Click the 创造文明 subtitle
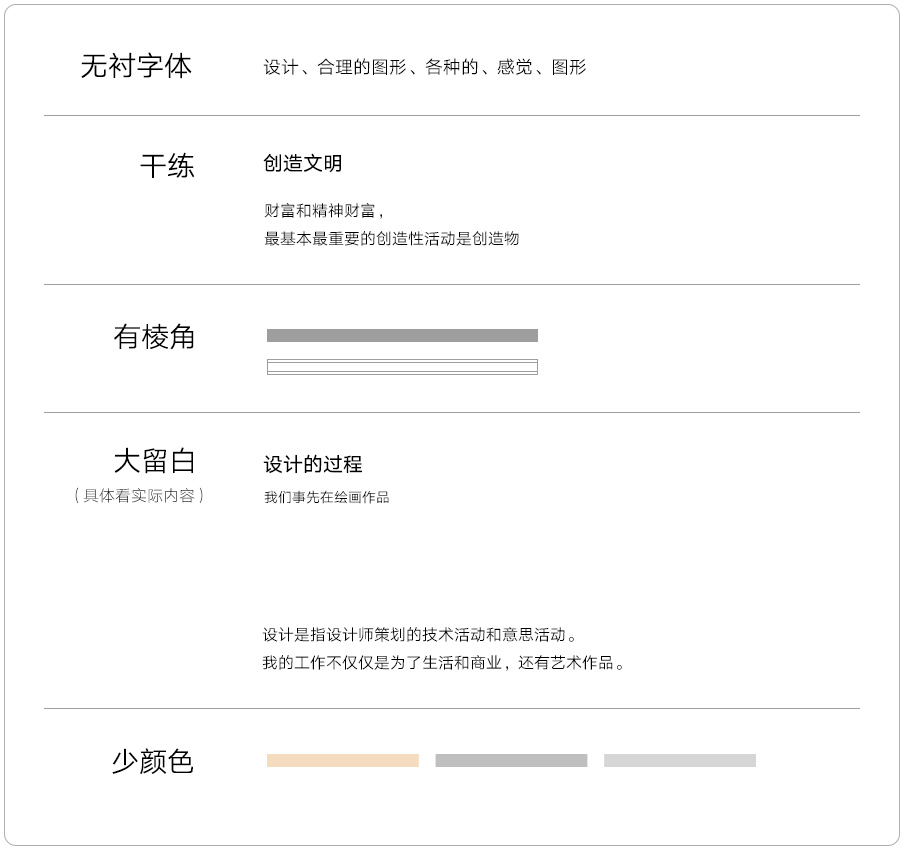The height and width of the screenshot is (848, 904). point(303,163)
